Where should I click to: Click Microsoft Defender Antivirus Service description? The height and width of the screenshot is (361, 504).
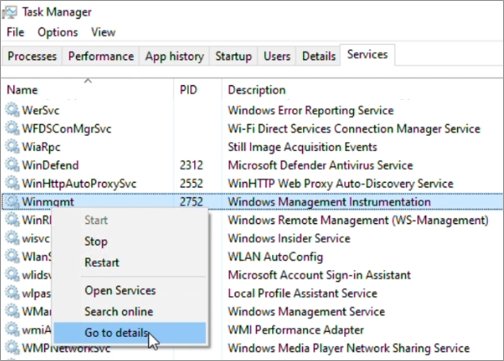pyautogui.click(x=320, y=165)
